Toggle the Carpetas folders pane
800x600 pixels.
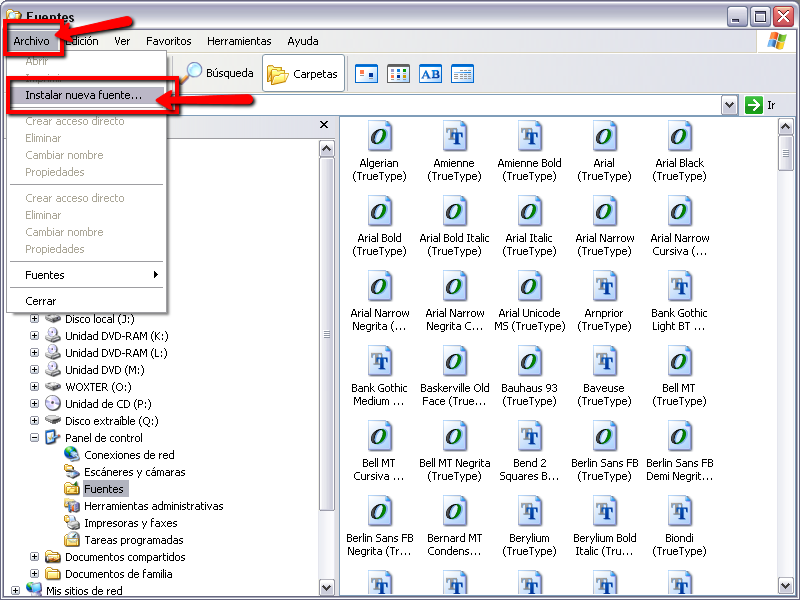pyautogui.click(x=303, y=74)
